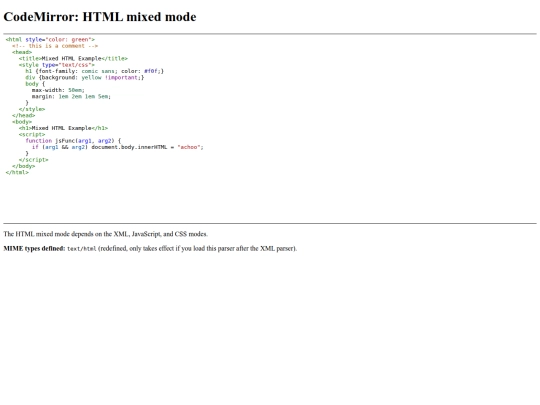Click the h1 font-family comic sans rule
The image size is (540, 405).
click(x=94, y=71)
